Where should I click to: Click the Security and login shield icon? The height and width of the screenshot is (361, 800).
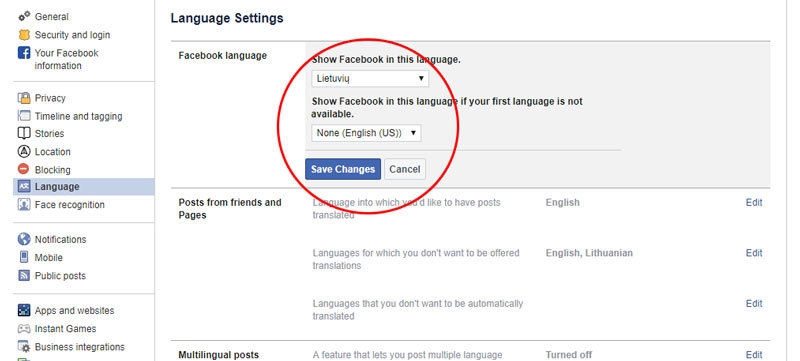tap(24, 35)
